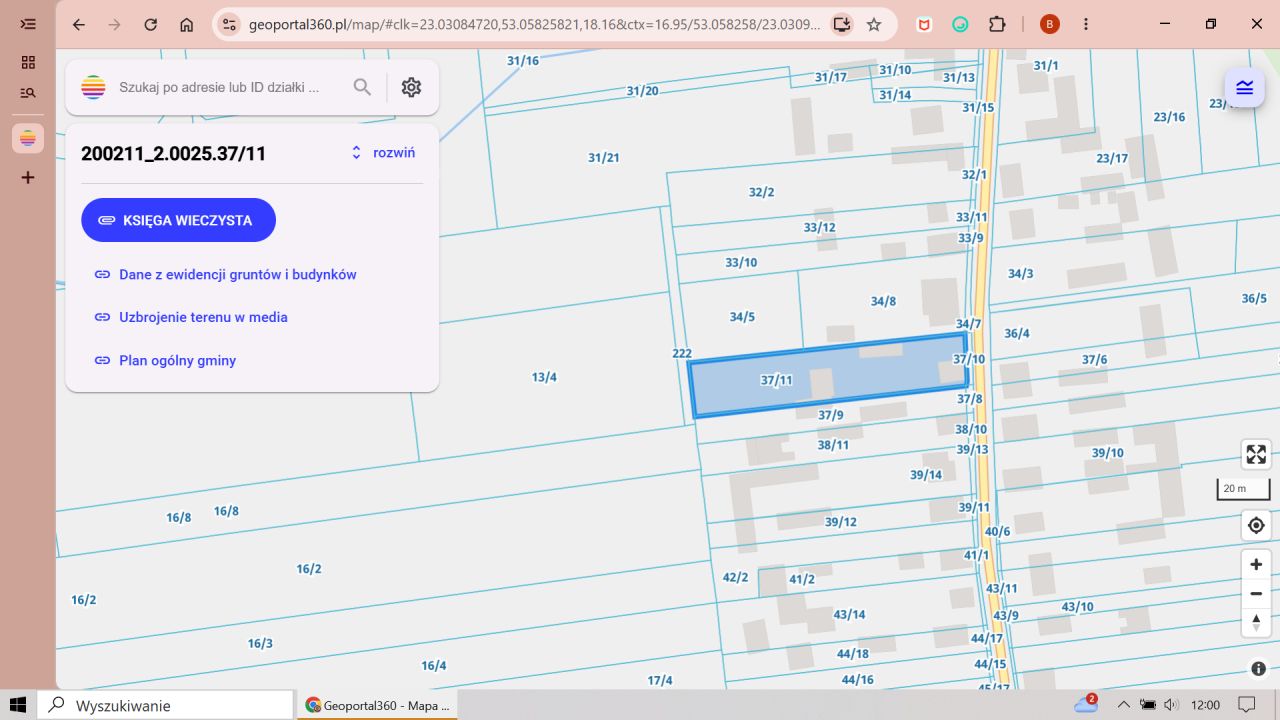Open profile B account menu

(x=1049, y=24)
